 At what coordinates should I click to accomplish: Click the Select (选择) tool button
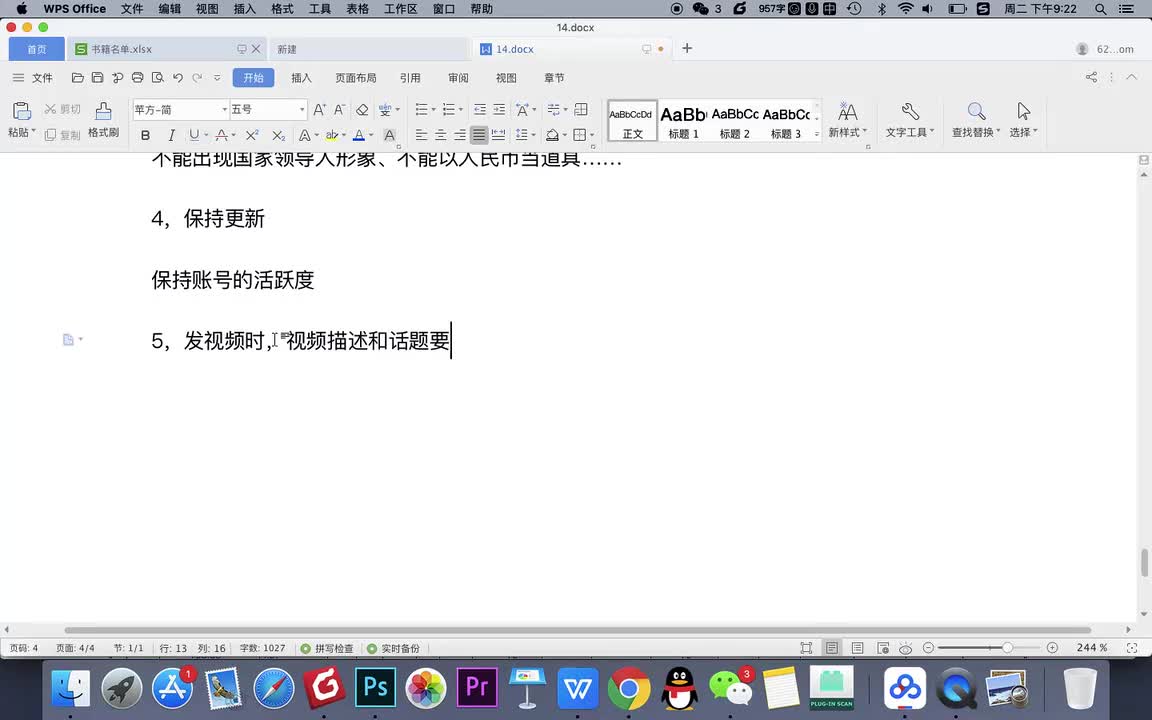1023,120
